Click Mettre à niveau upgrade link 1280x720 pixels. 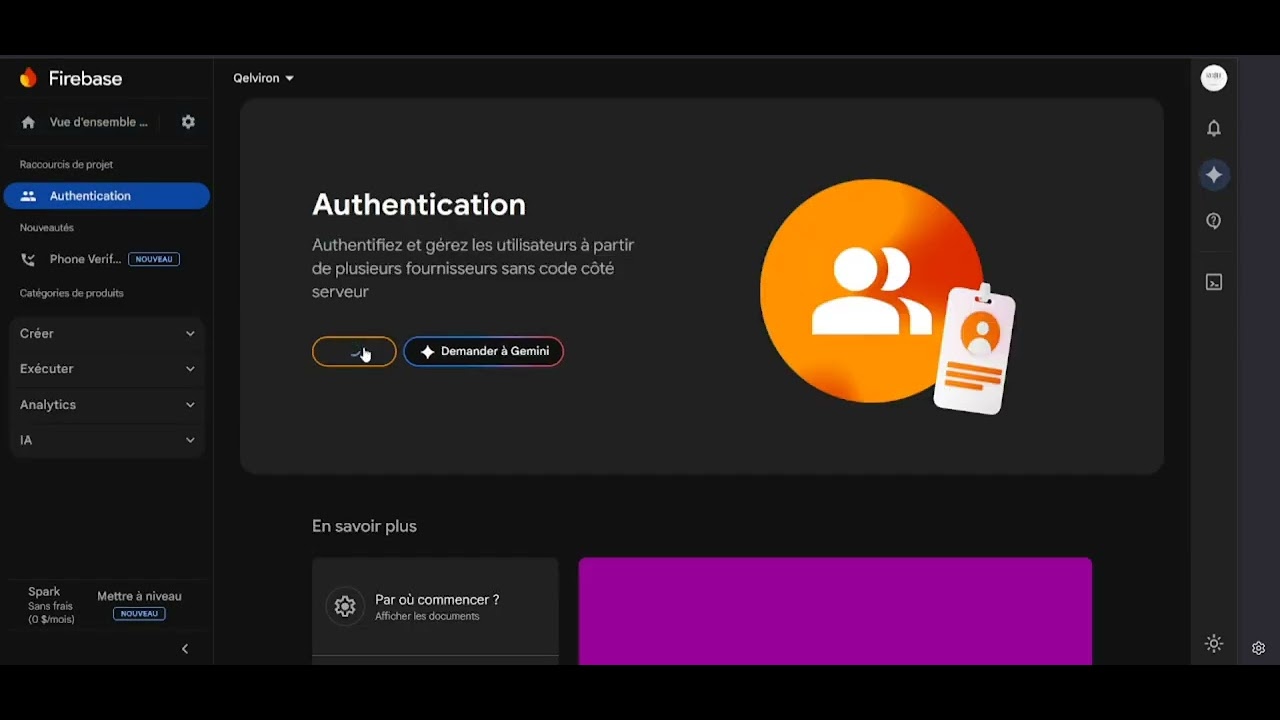coord(139,596)
